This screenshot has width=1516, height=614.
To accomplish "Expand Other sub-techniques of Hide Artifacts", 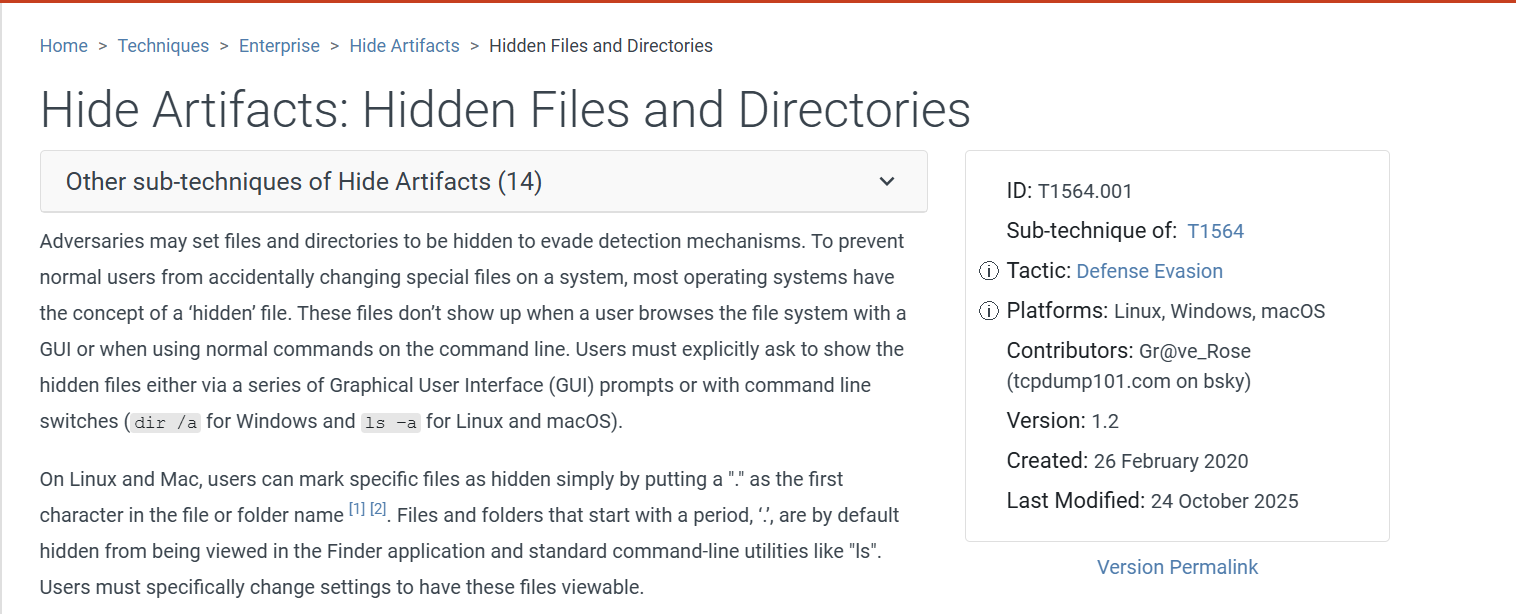I will coord(483,181).
